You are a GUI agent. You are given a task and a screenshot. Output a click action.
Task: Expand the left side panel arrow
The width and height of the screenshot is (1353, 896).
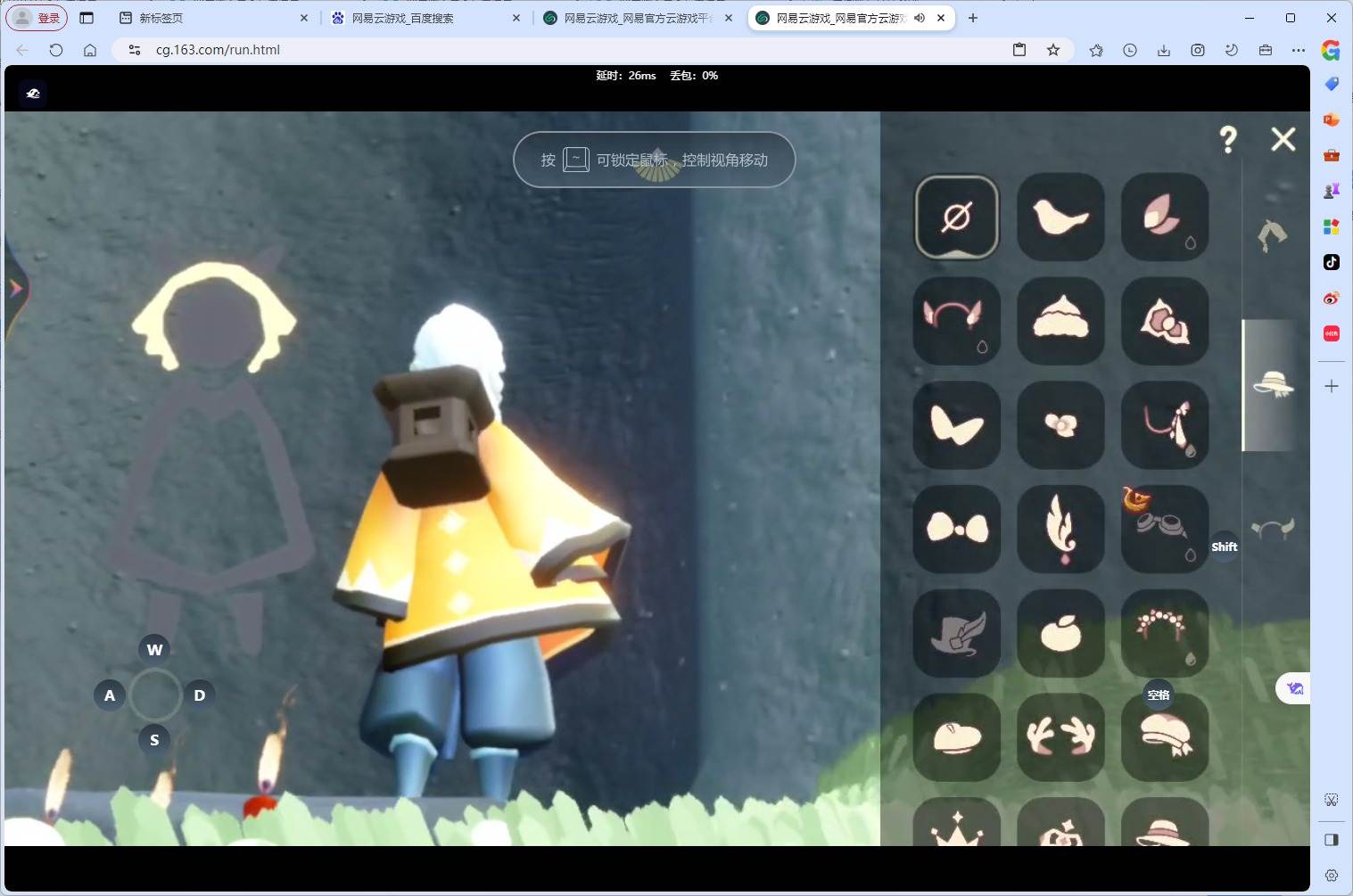point(15,288)
